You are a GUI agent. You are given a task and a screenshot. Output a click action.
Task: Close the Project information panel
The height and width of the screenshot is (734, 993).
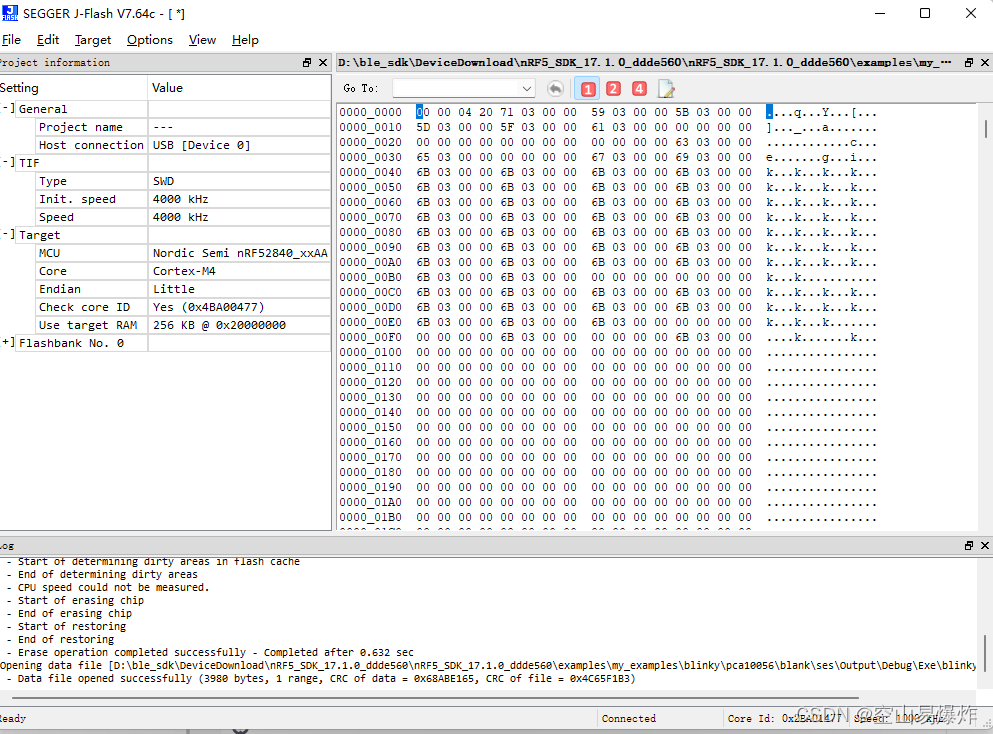click(x=323, y=62)
